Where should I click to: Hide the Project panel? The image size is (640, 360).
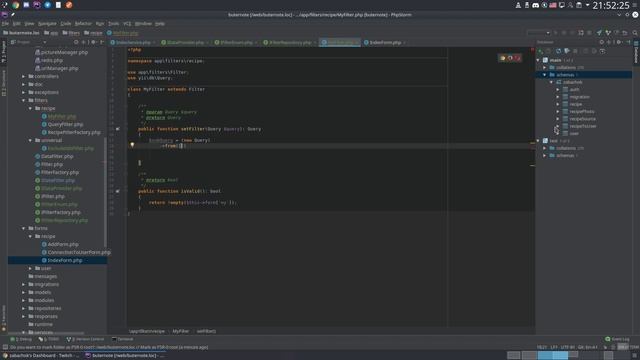[x=102, y=42]
